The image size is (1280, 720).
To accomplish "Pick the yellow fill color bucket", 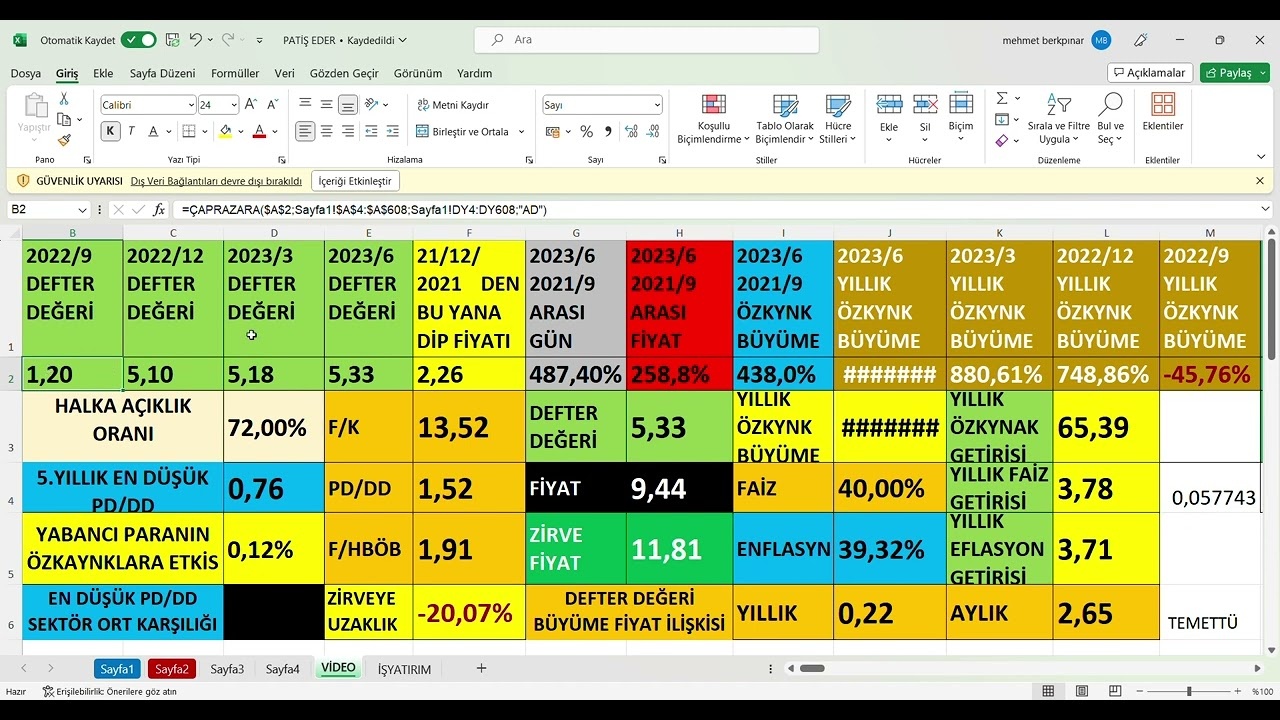I will point(225,131).
